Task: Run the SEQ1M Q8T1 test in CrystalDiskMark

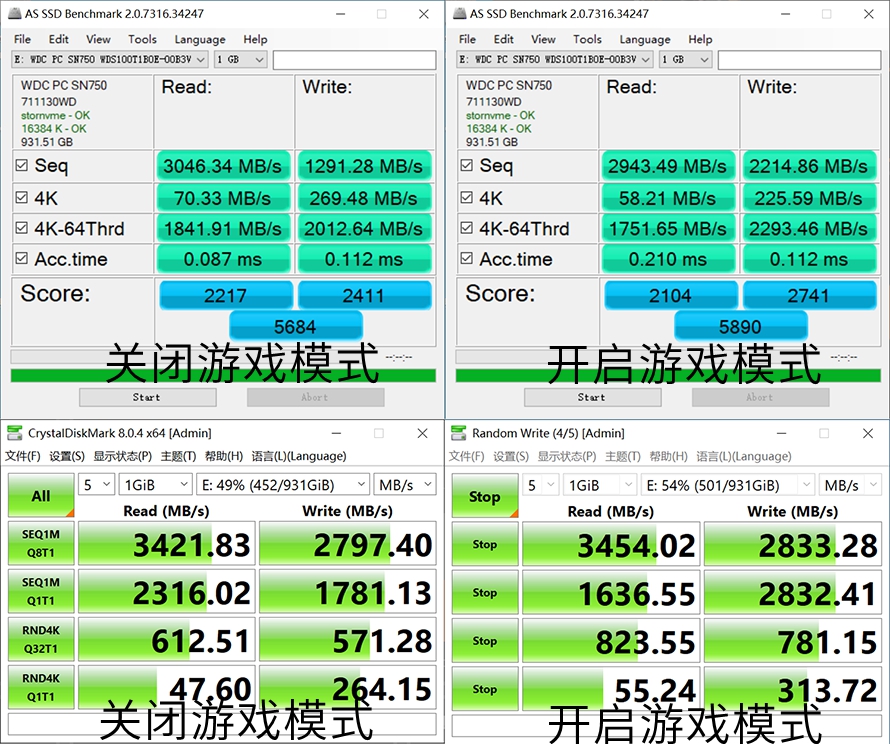Action: [x=41, y=544]
